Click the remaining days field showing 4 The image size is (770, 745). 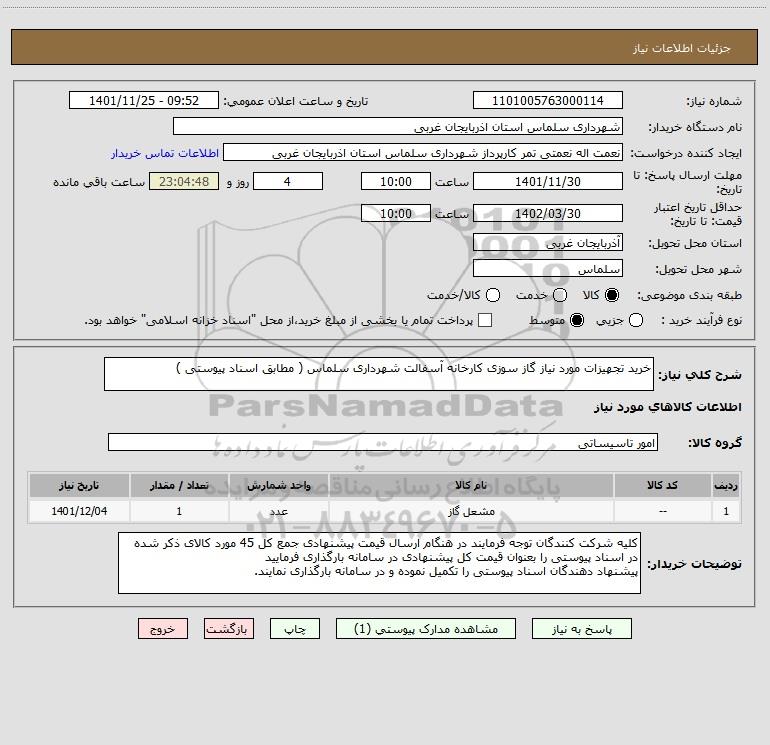(x=288, y=182)
